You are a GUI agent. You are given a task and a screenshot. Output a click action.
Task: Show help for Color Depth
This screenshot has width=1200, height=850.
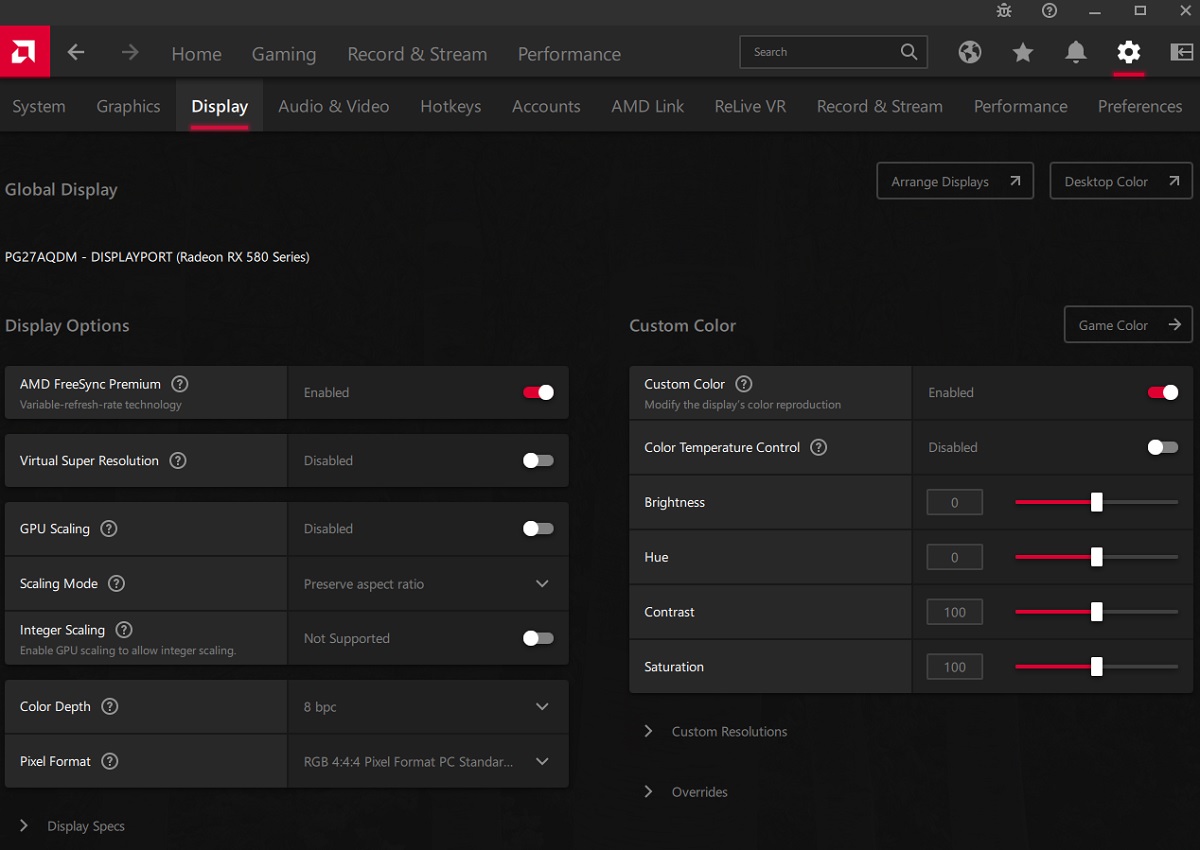coord(110,707)
